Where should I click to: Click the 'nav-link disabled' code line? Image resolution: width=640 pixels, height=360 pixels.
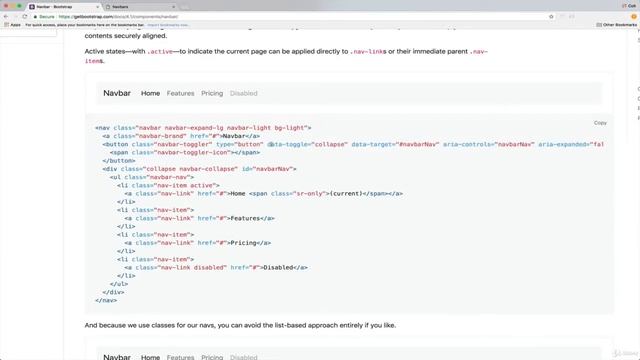(216, 267)
